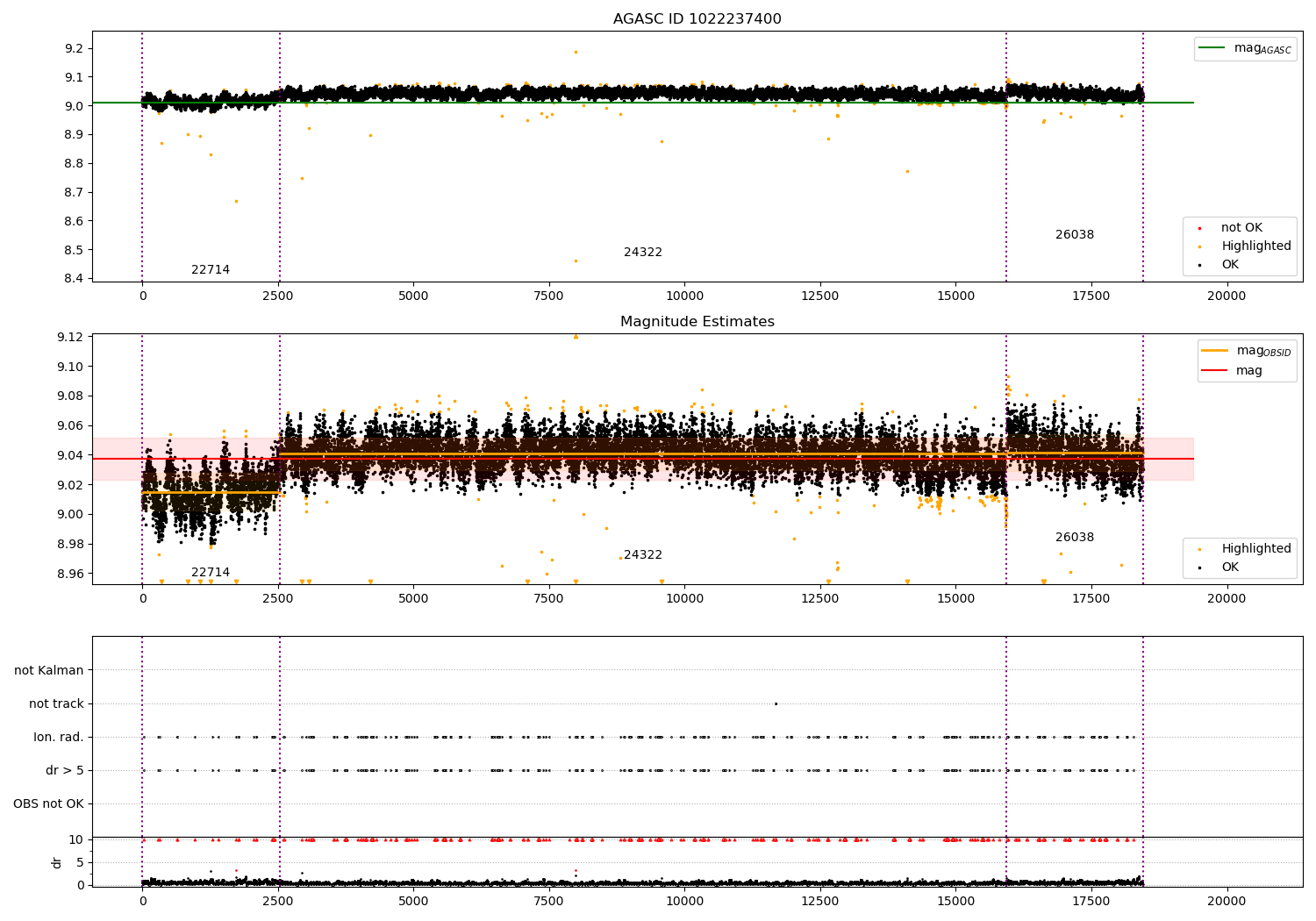Screen dimensions: 1316x921
Task: Click the 8.96 y-tick of middle plot
Action: point(71,574)
